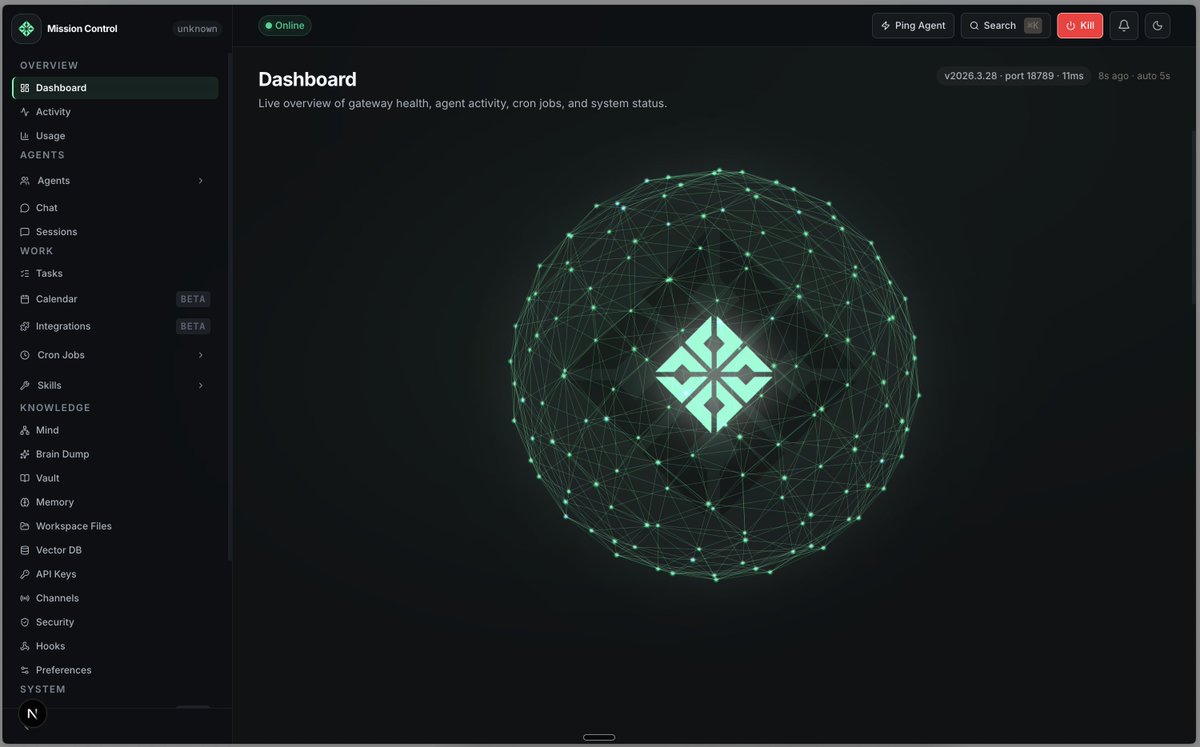Click the Channels broadcast icon

pyautogui.click(x=25, y=598)
